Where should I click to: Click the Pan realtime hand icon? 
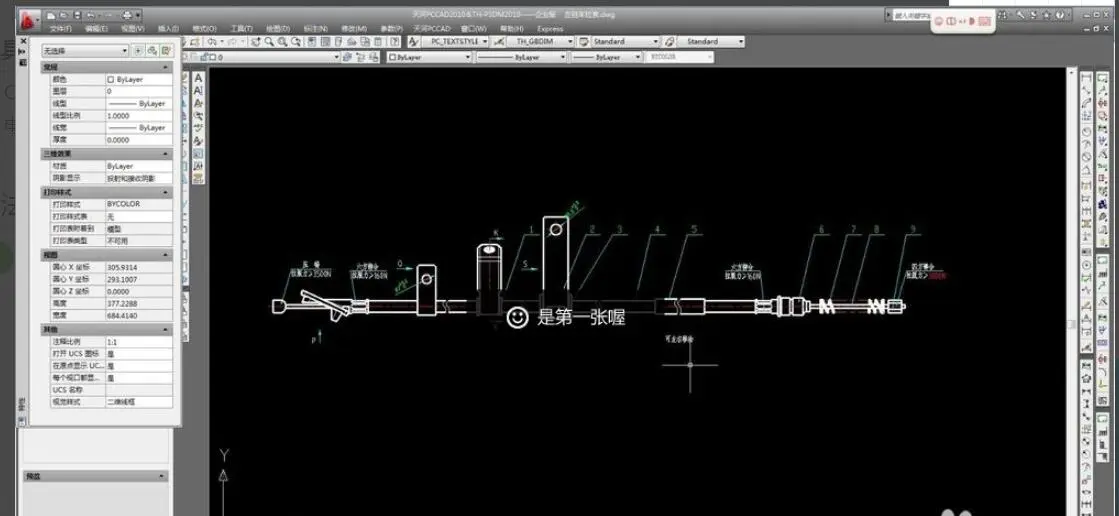[256, 42]
